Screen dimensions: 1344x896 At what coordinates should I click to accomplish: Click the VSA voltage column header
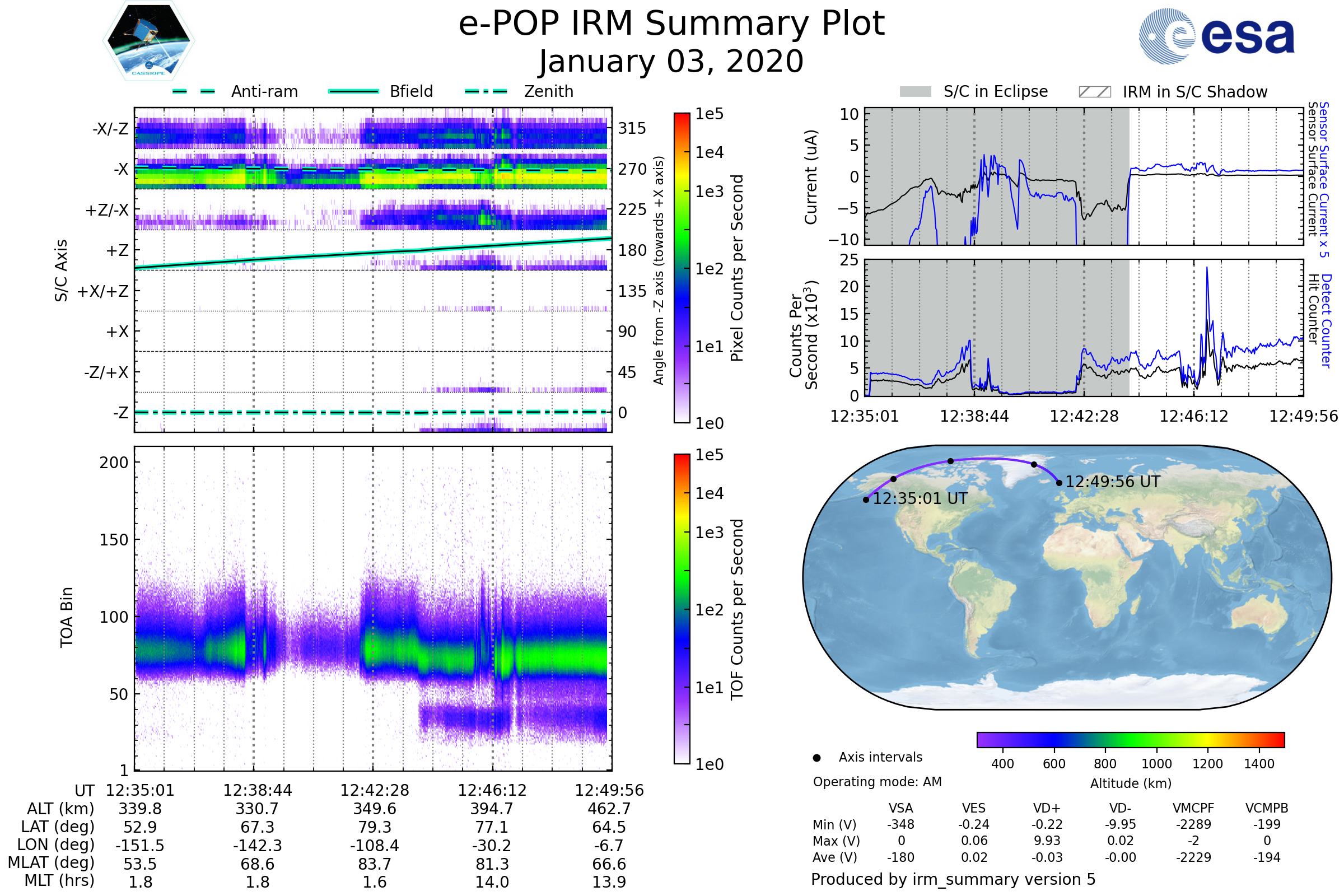tap(900, 808)
